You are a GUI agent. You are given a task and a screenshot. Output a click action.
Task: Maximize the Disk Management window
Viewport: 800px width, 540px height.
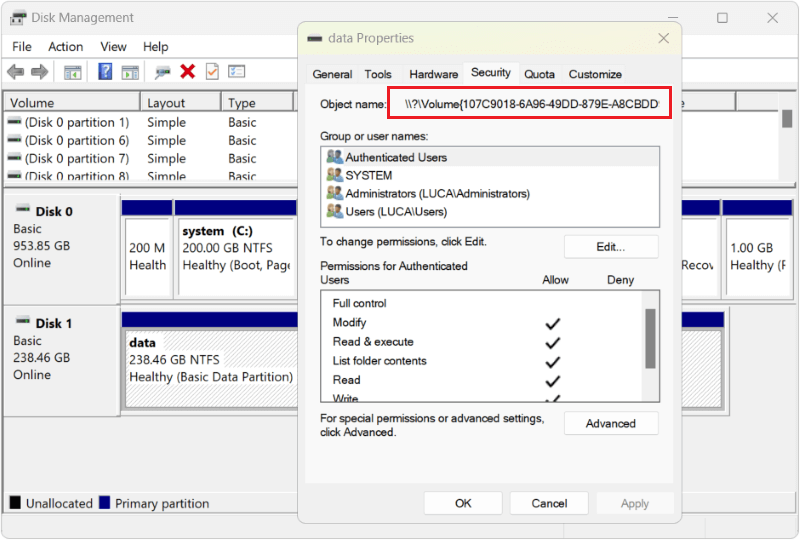point(722,18)
